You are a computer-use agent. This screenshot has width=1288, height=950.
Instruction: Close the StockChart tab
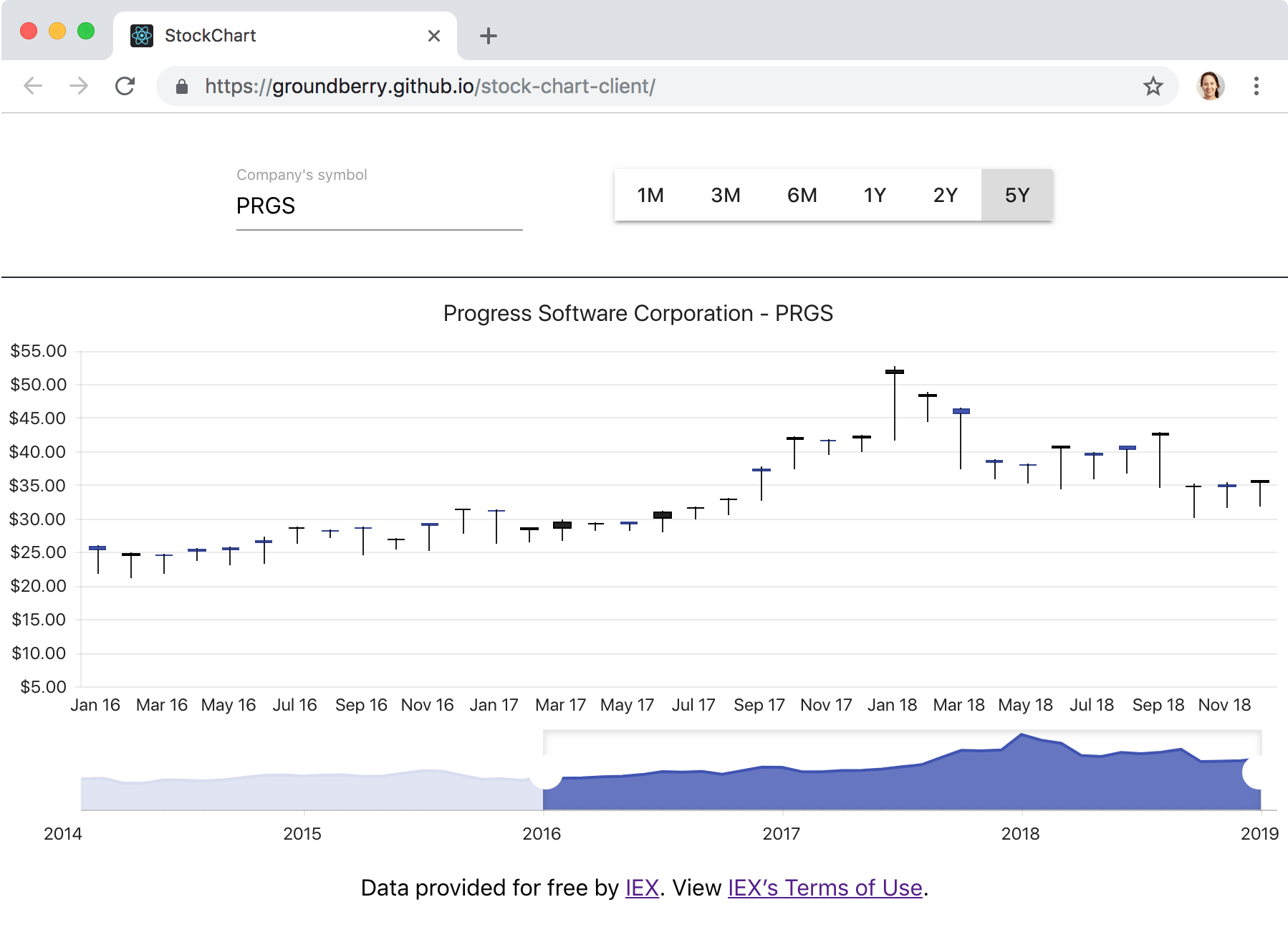434,36
